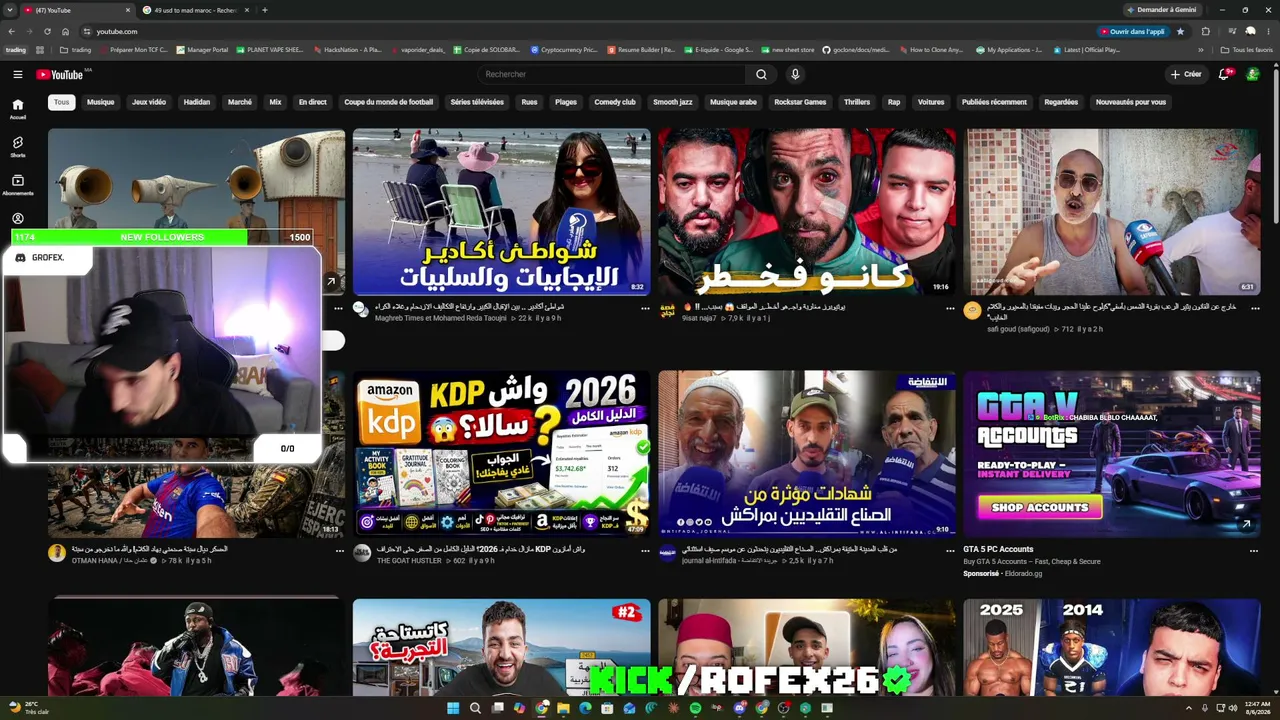1280x720 pixels.
Task: Select the Smooth jazz filter chip
Action: coord(673,102)
